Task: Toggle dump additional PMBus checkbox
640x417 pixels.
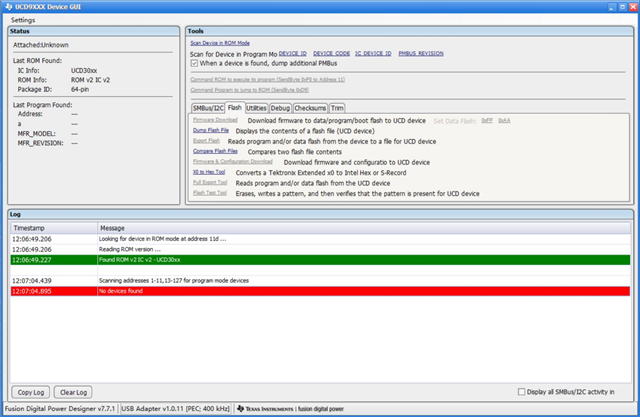Action: point(194,63)
